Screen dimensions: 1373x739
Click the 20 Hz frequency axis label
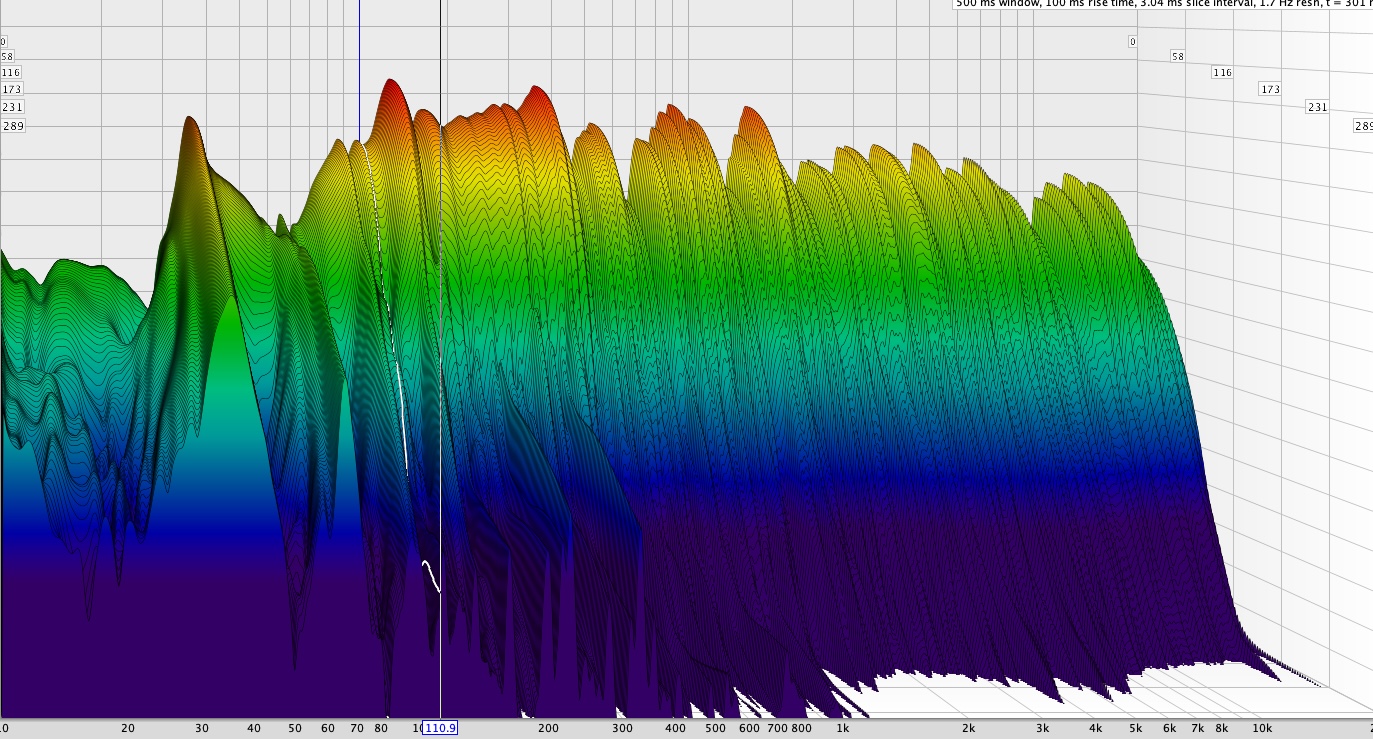coord(128,728)
